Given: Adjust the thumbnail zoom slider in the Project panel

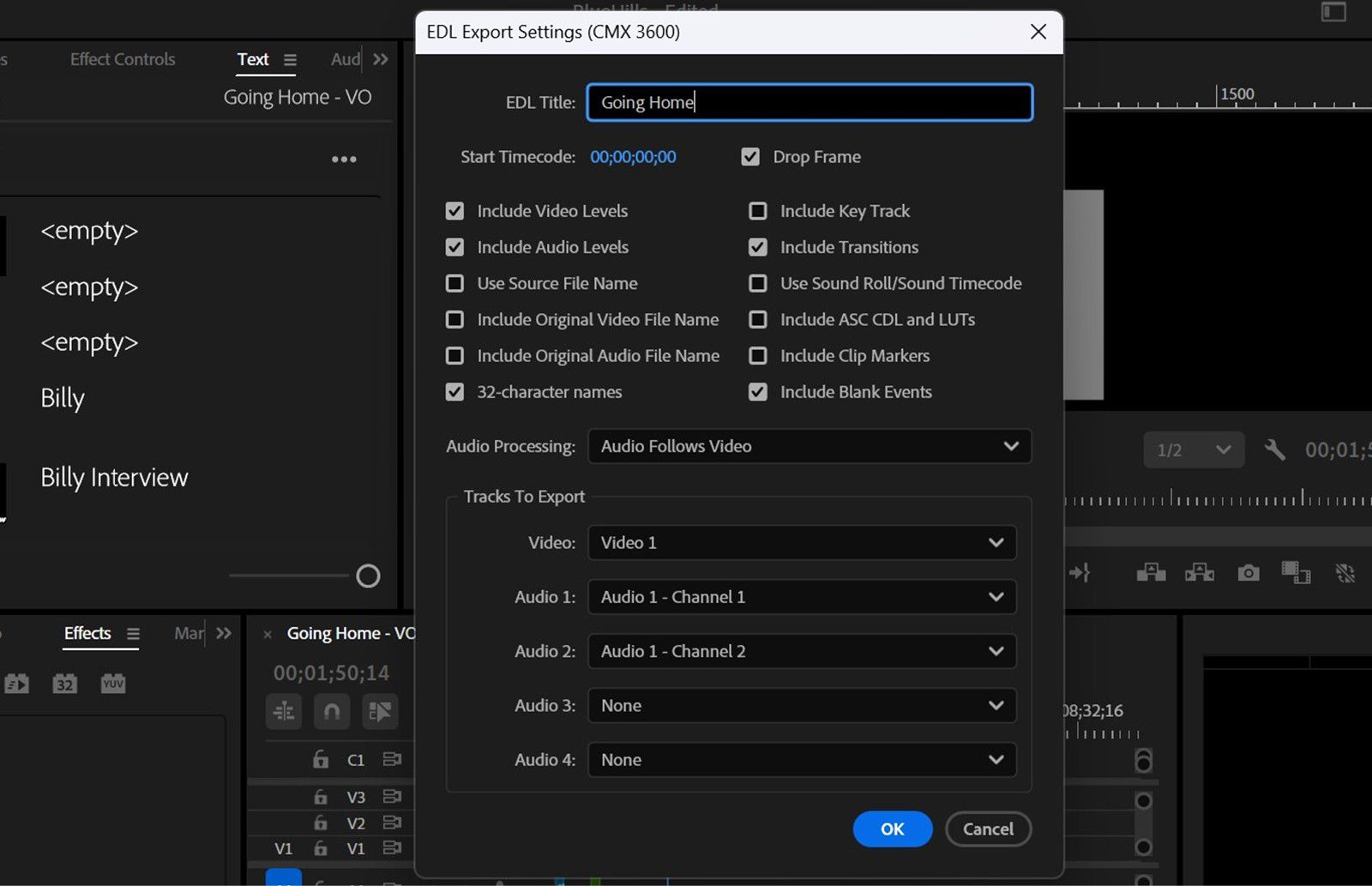Looking at the screenshot, I should 367,576.
